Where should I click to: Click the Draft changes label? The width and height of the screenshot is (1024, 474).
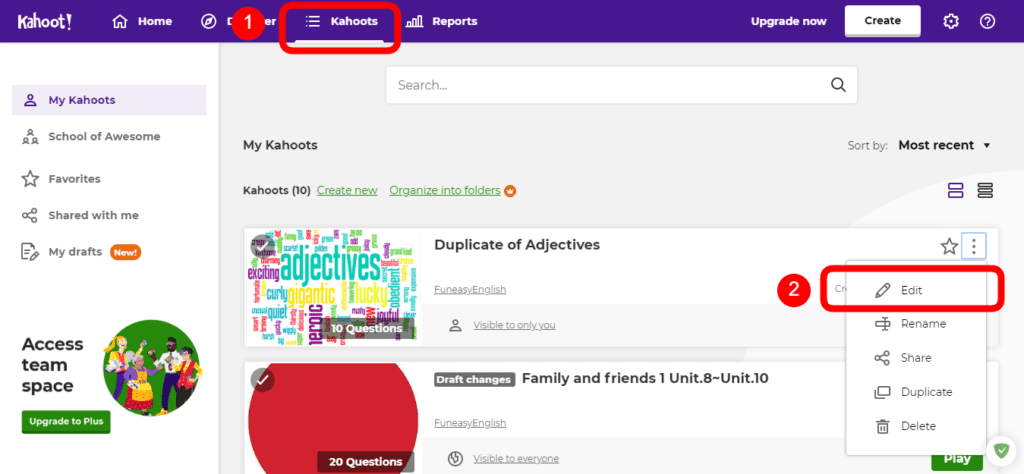tap(475, 379)
